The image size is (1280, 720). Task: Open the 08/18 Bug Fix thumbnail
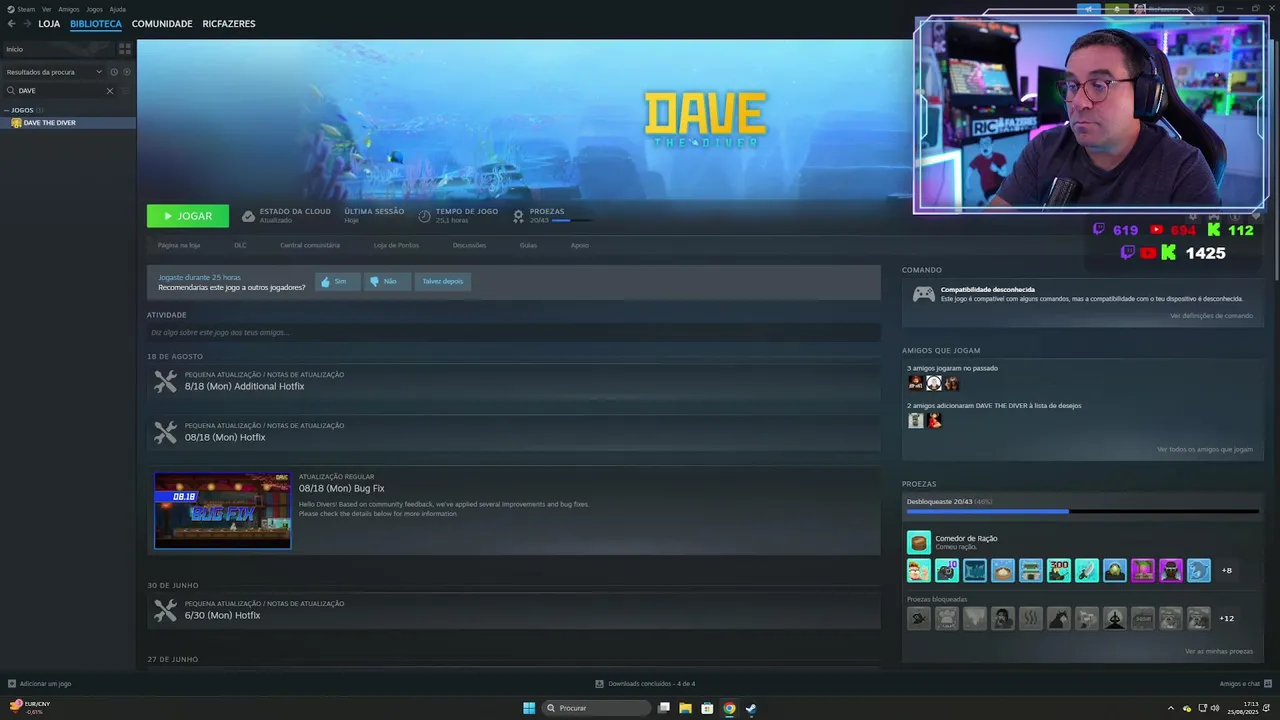222,511
